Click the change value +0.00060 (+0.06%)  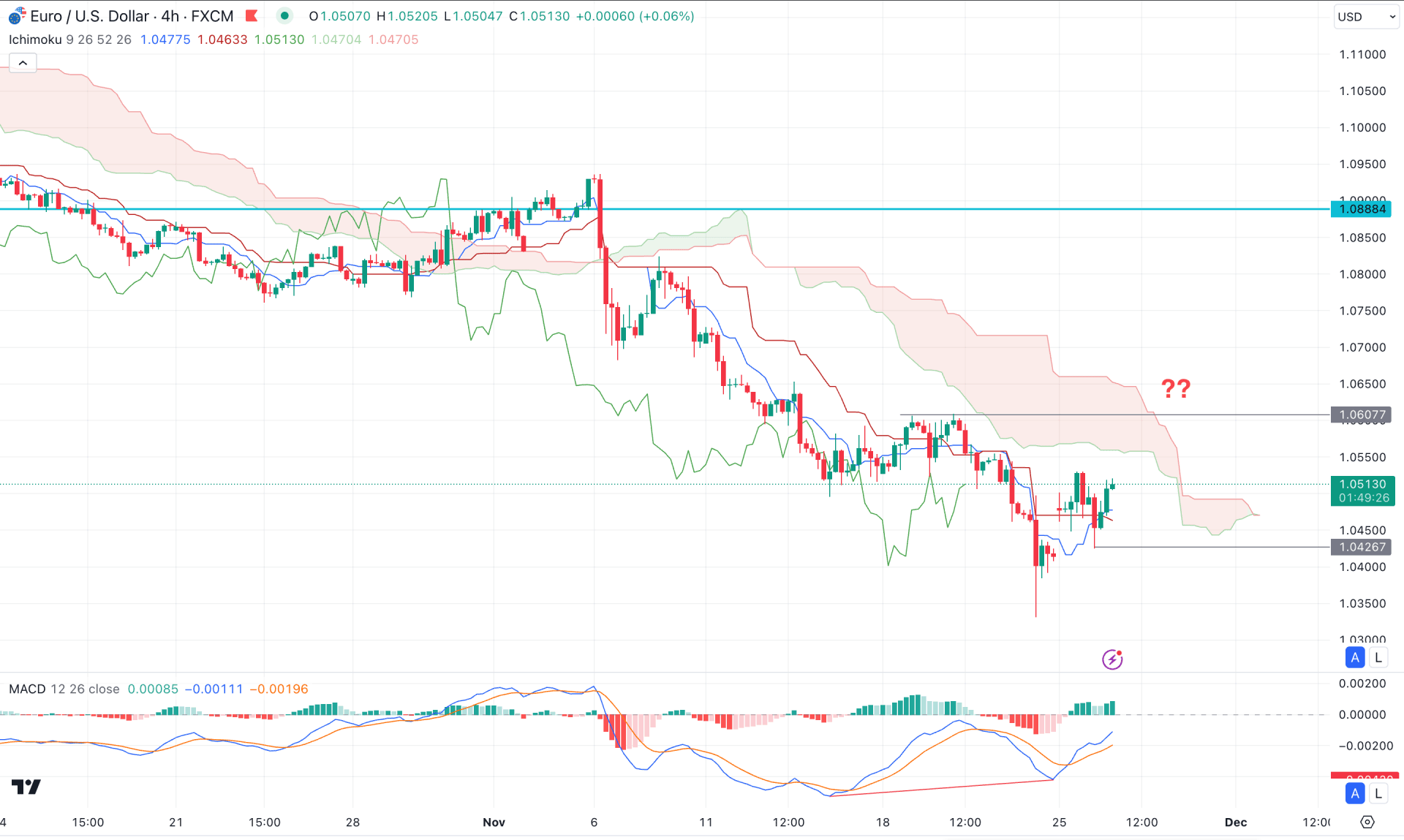635,16
